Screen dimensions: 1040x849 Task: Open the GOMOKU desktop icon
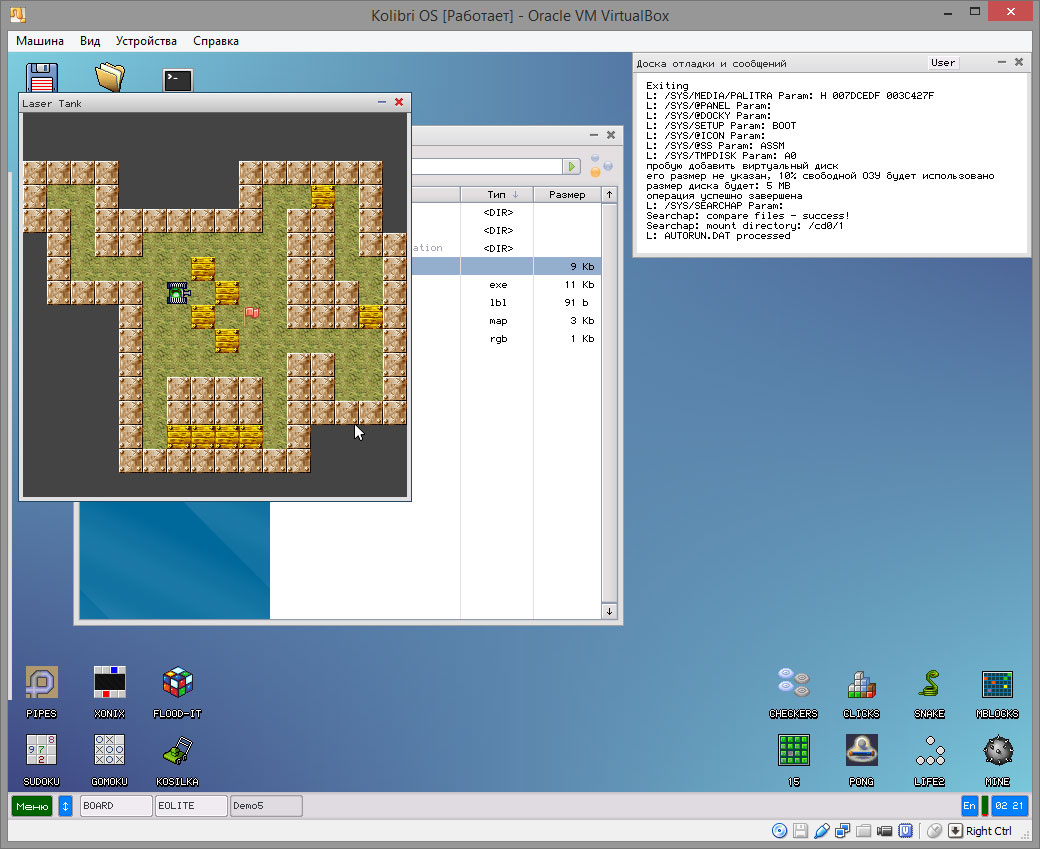(109, 751)
